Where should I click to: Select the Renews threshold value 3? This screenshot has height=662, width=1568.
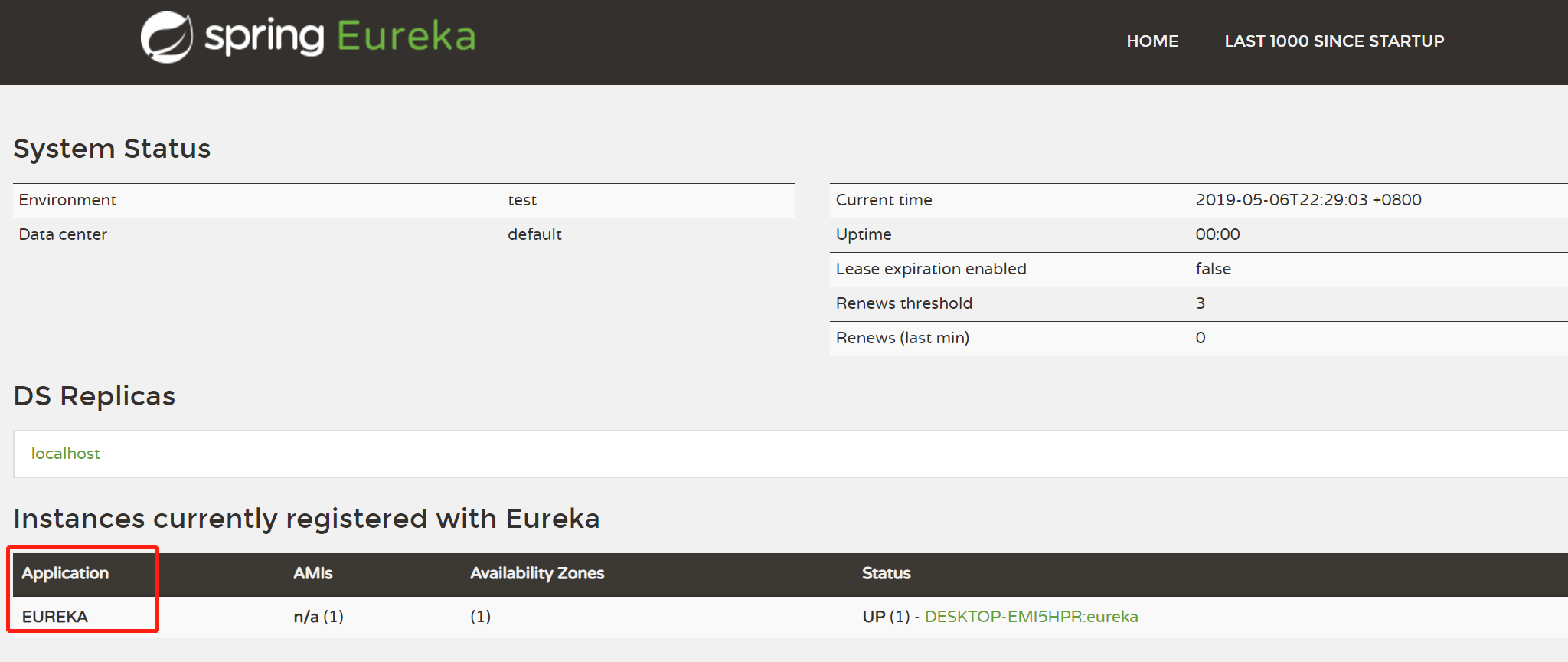[x=1200, y=303]
